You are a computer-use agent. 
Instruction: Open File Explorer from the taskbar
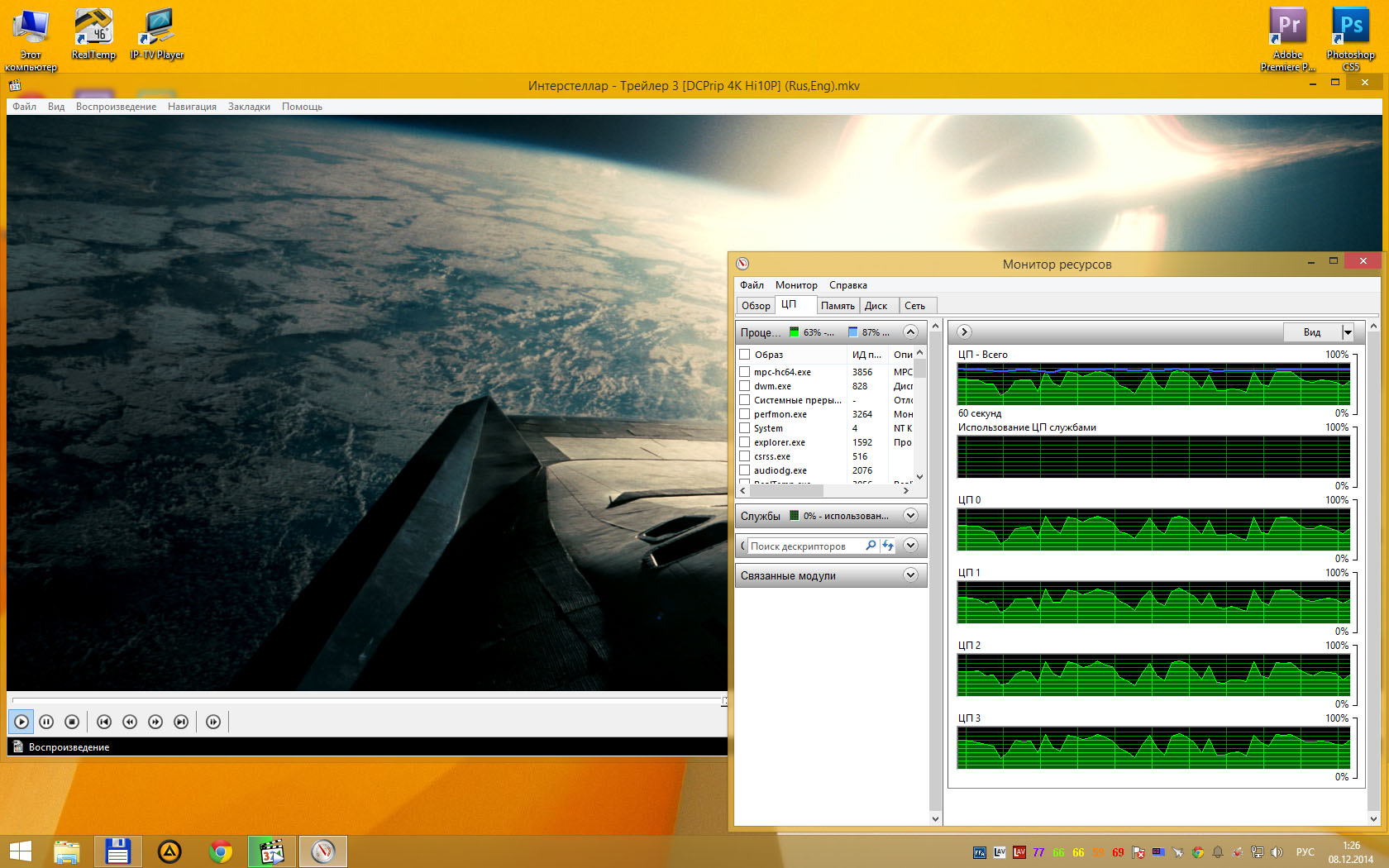67,851
